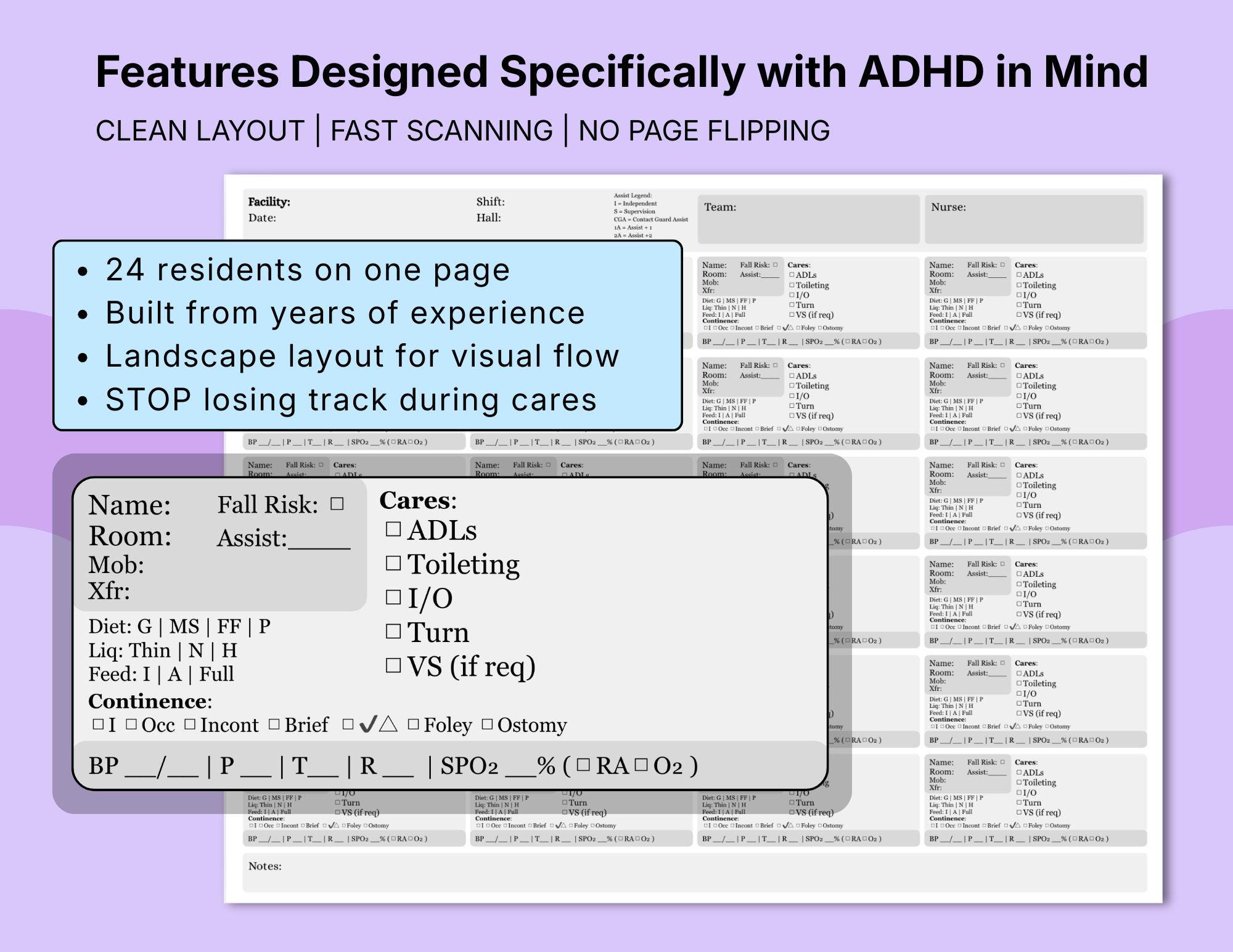Check the Brief box in enlarged card

point(274,724)
